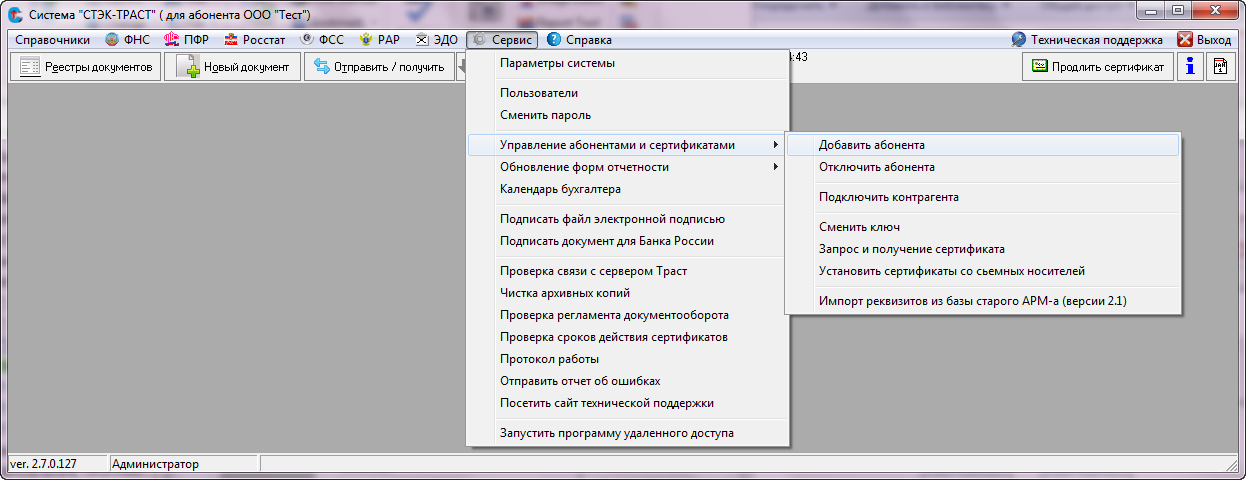The width and height of the screenshot is (1246, 480).
Task: Open the ФНС menu
Action: [127, 40]
